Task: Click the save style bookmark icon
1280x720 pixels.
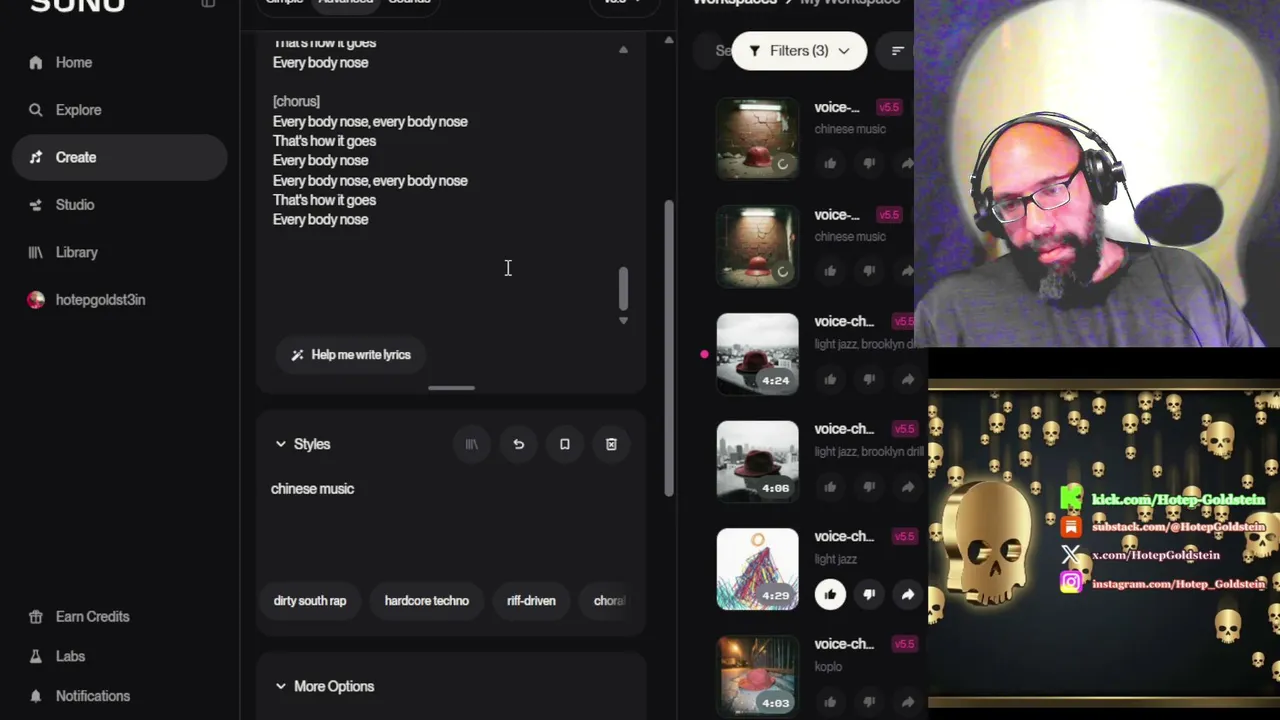Action: 565,444
